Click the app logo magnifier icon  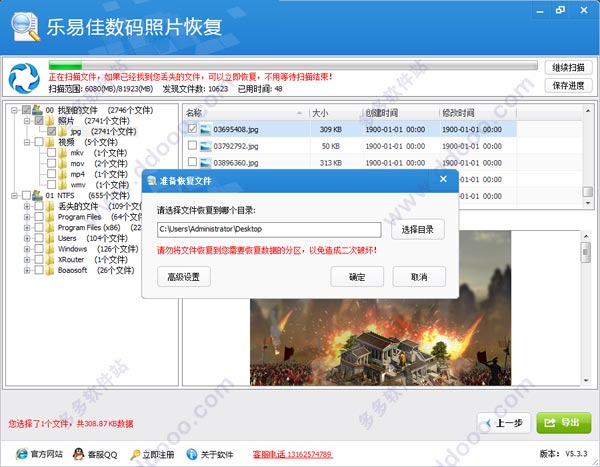(25, 27)
